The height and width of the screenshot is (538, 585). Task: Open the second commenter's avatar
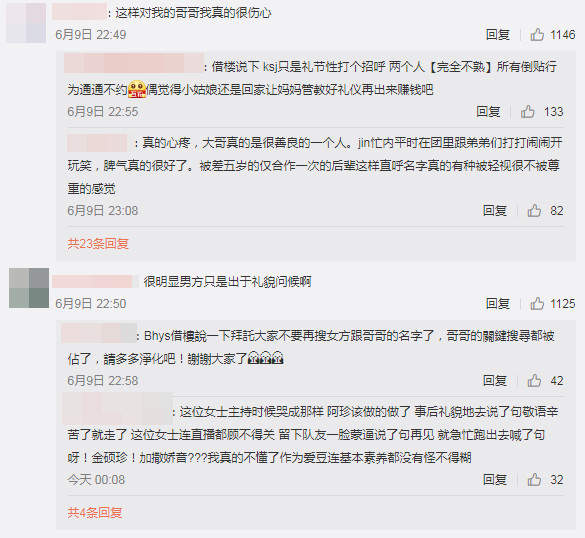tap(29, 288)
